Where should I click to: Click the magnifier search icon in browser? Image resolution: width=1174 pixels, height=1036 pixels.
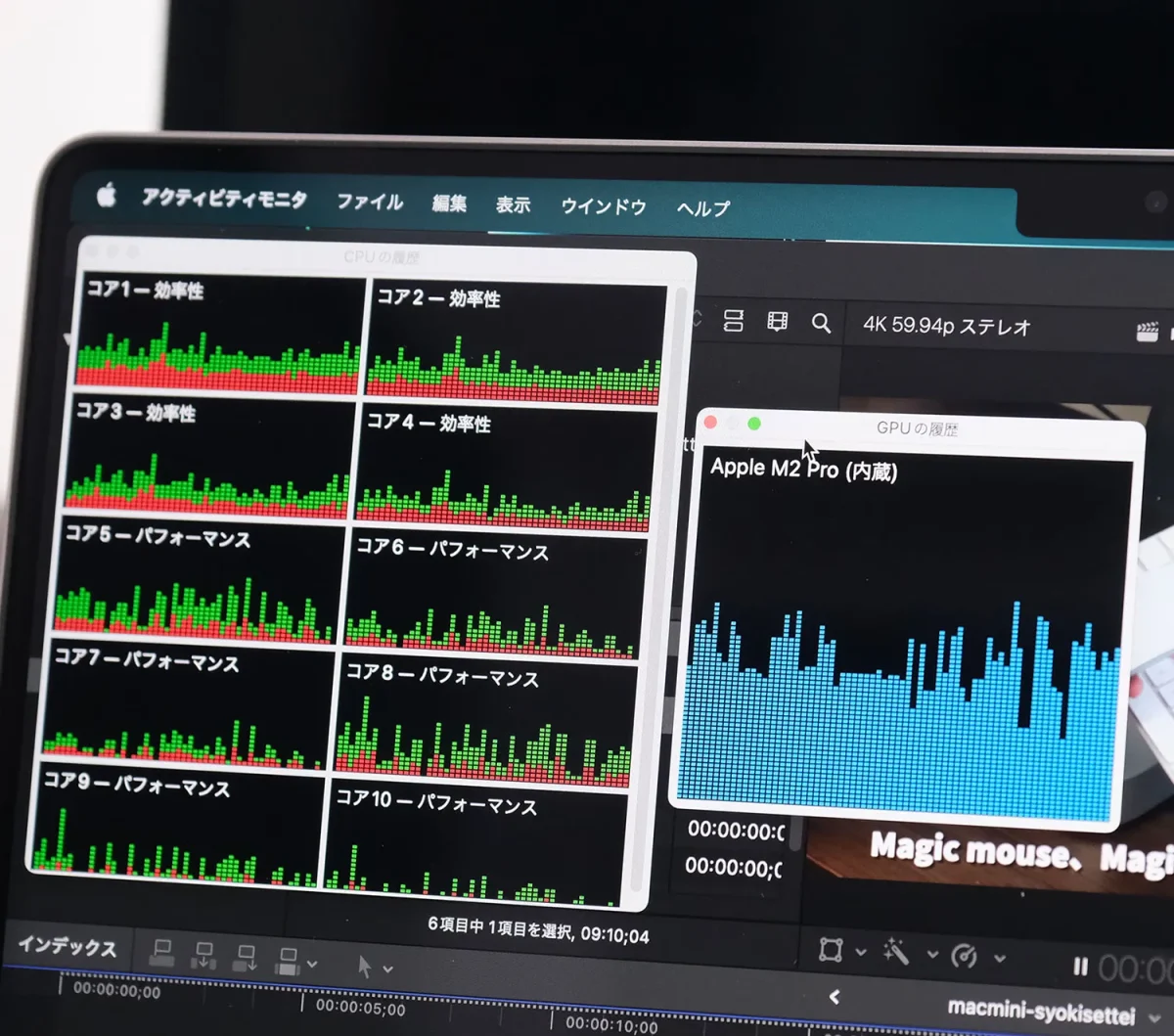(x=822, y=323)
